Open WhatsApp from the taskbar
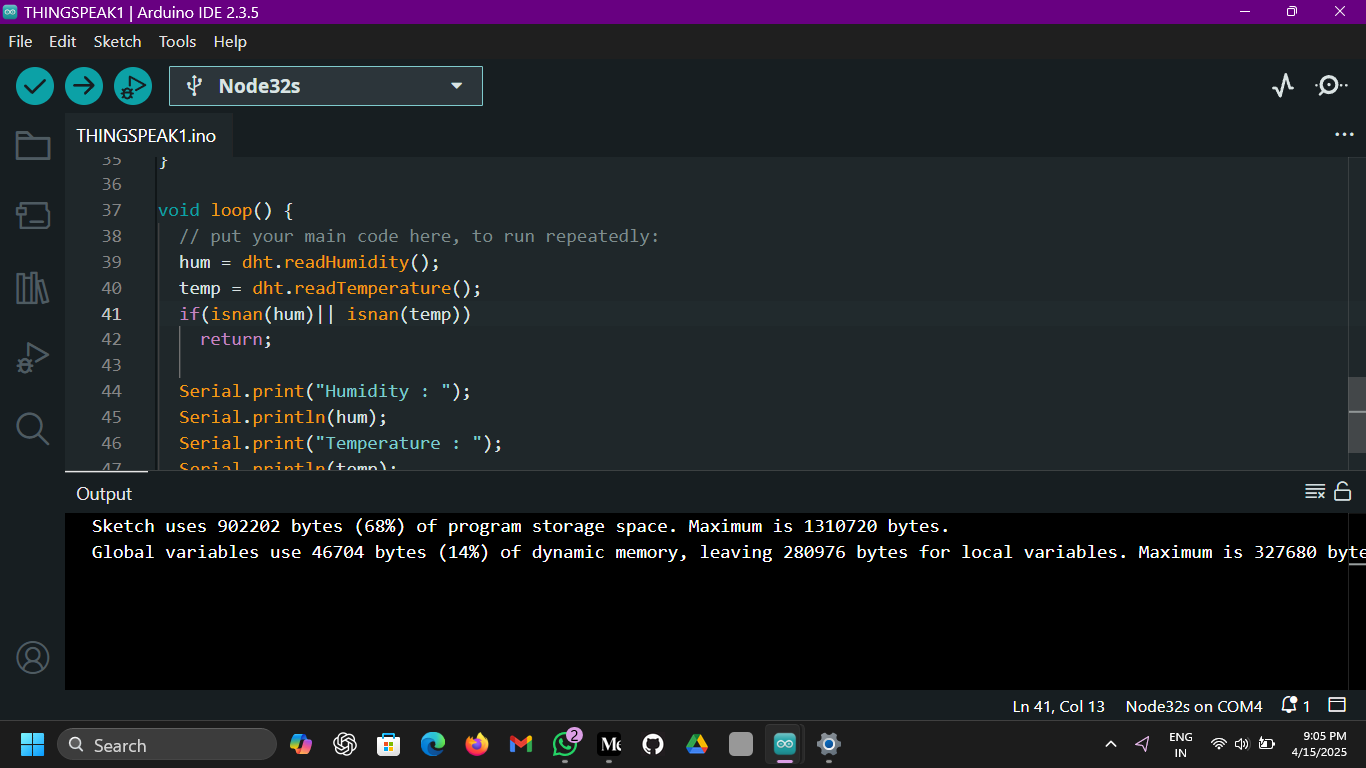Image resolution: width=1366 pixels, height=768 pixels. (x=565, y=744)
